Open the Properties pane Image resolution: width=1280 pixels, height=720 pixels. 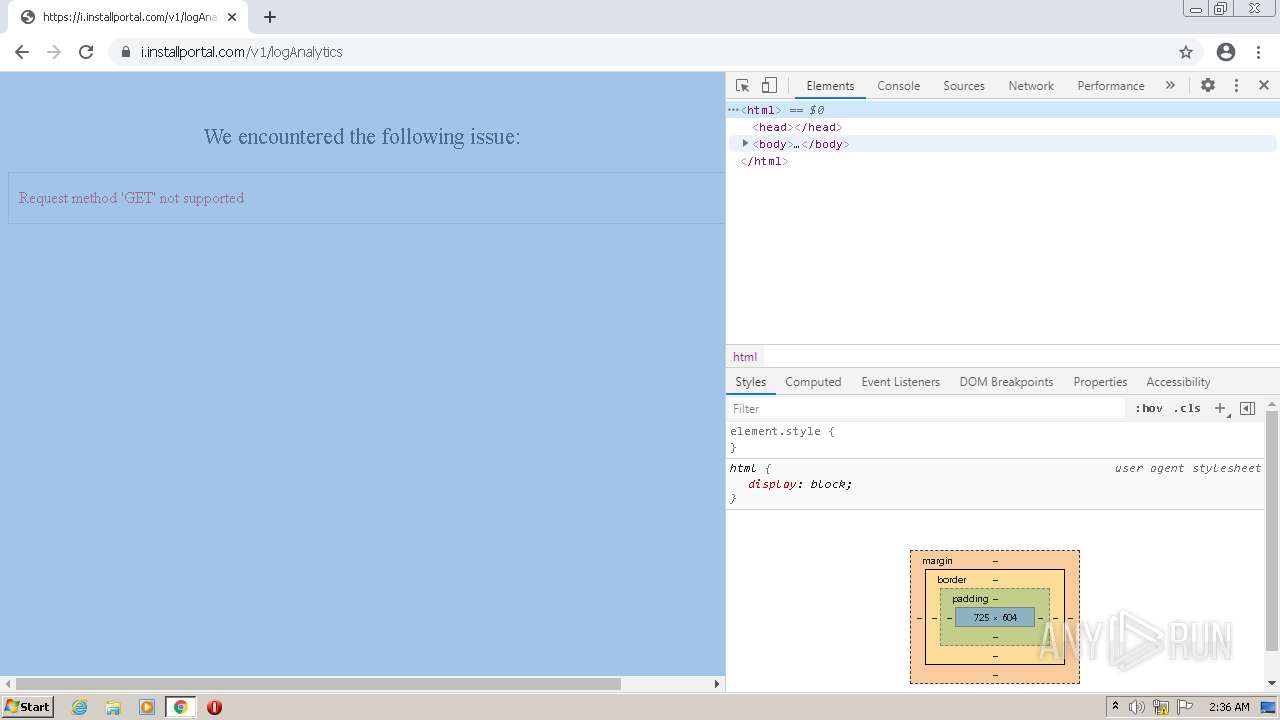pos(1100,382)
